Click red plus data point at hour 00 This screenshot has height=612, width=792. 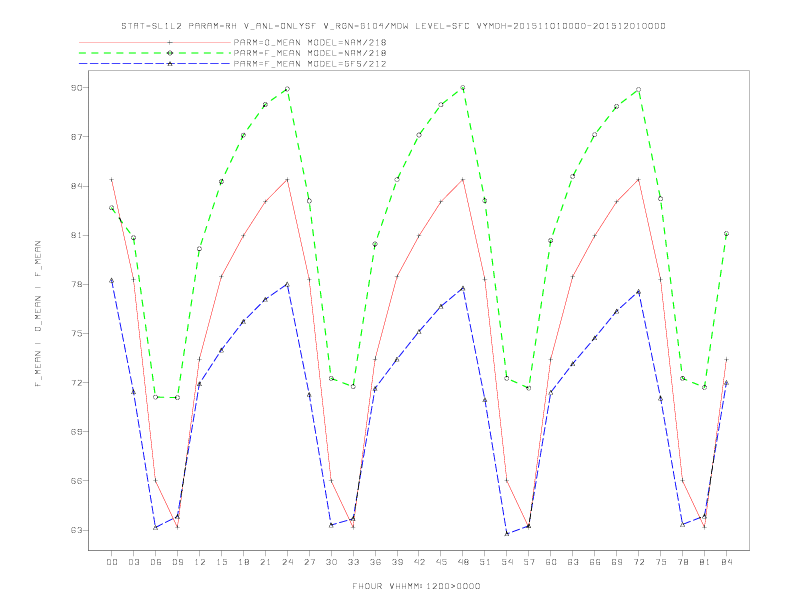(112, 180)
